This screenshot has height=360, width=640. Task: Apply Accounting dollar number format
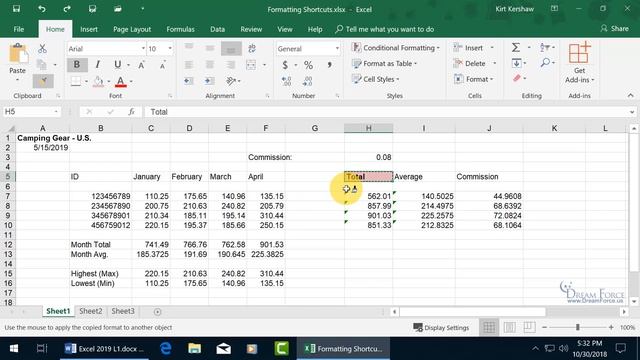(285, 64)
